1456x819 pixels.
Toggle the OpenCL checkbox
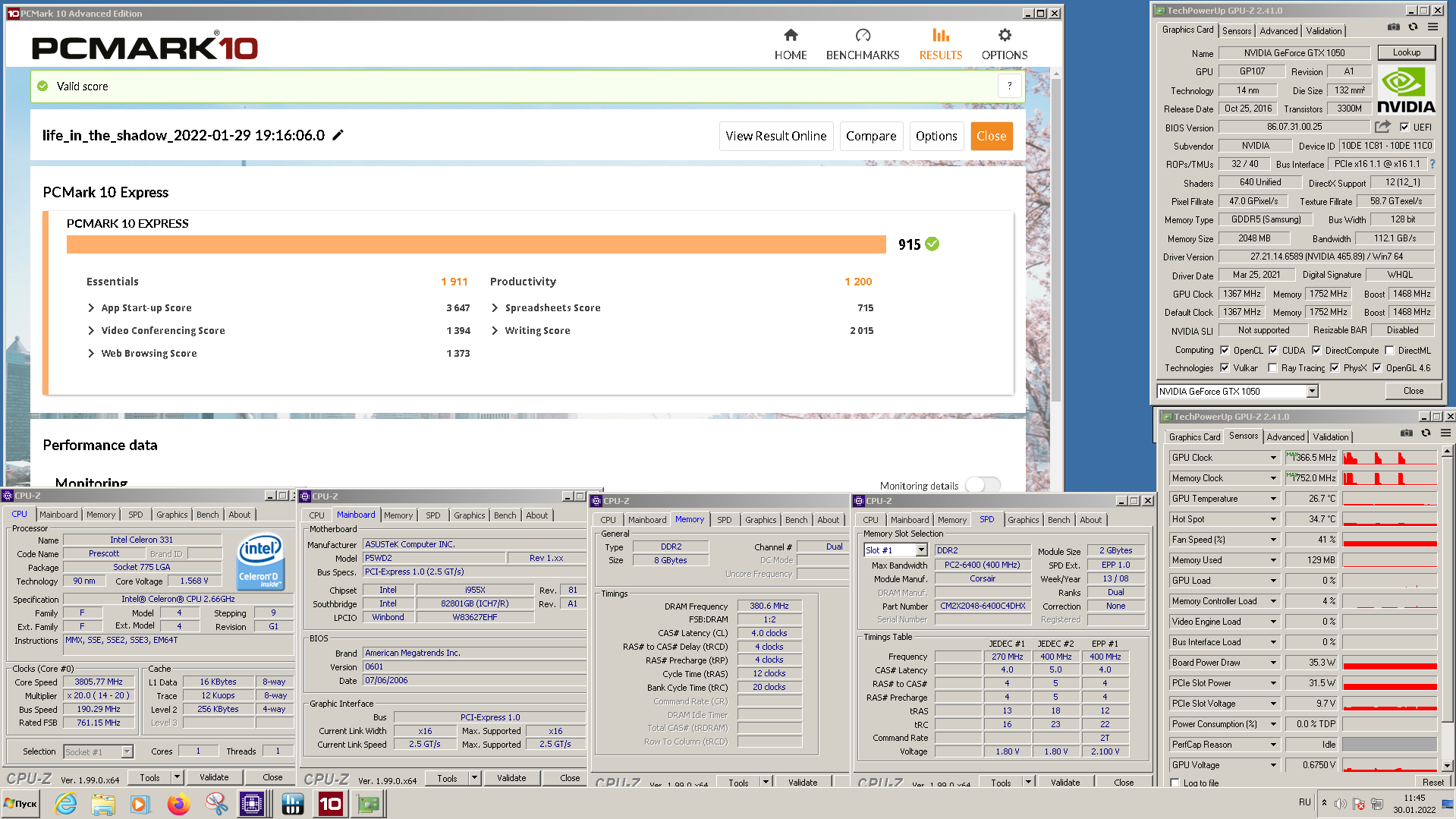(x=1225, y=351)
